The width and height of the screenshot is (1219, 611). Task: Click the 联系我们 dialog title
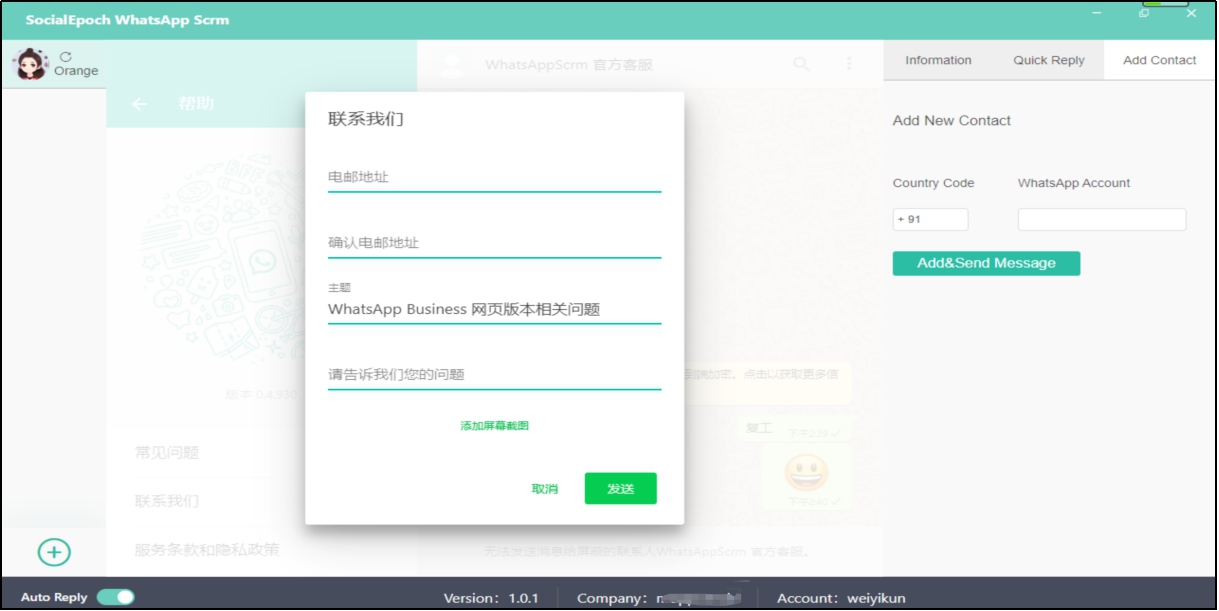pos(366,119)
